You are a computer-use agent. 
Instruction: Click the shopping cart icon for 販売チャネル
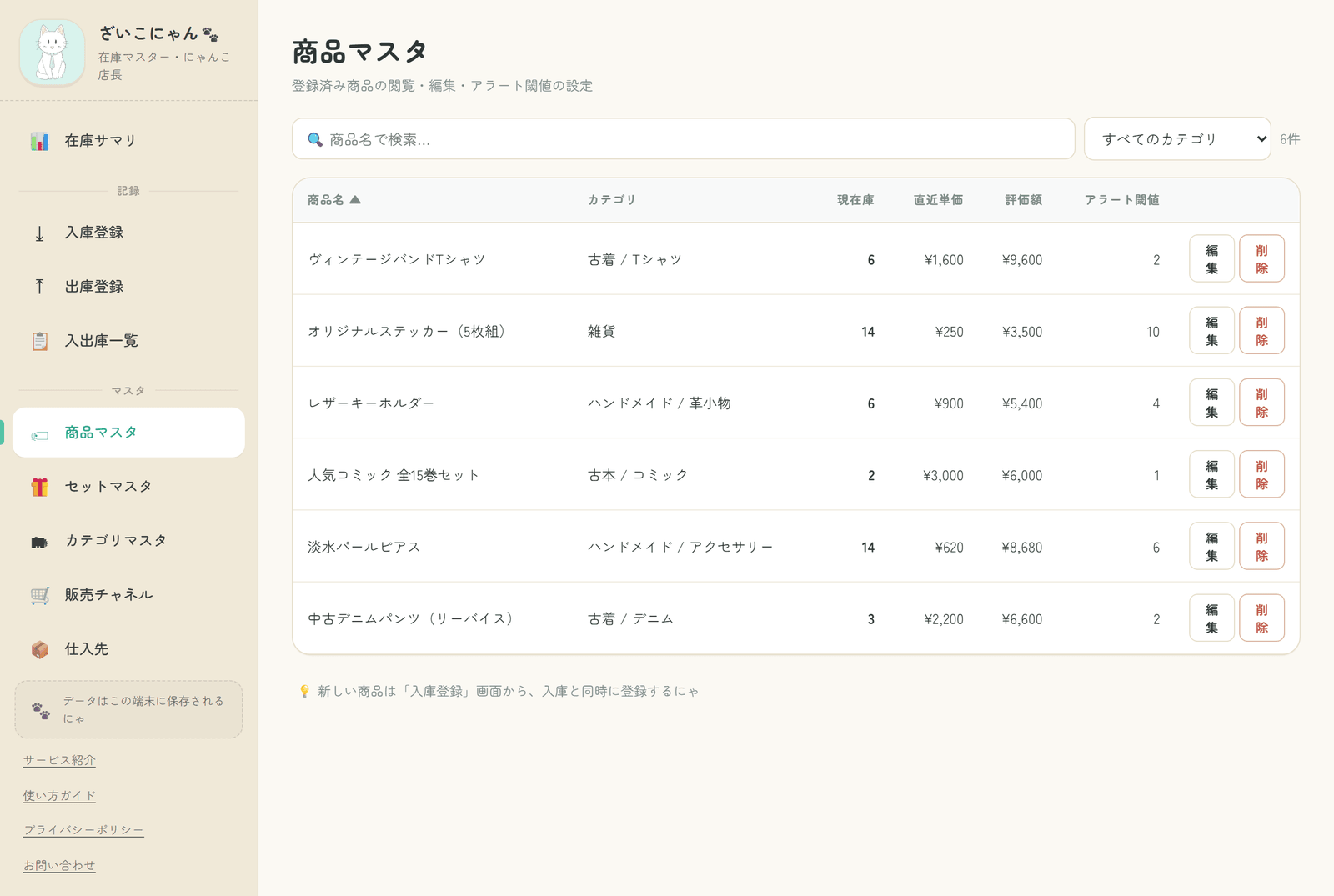(39, 595)
